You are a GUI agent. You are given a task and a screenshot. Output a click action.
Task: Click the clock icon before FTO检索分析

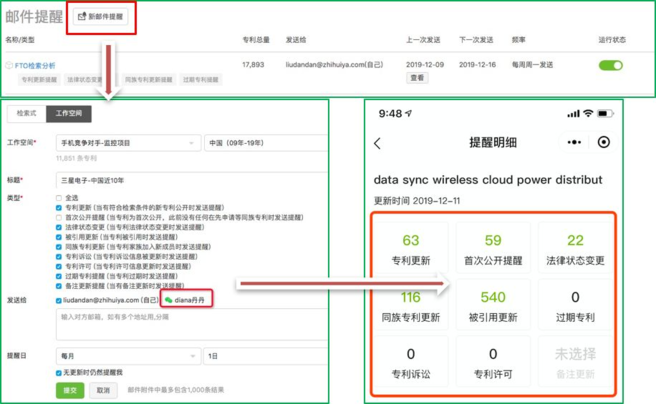point(9,65)
